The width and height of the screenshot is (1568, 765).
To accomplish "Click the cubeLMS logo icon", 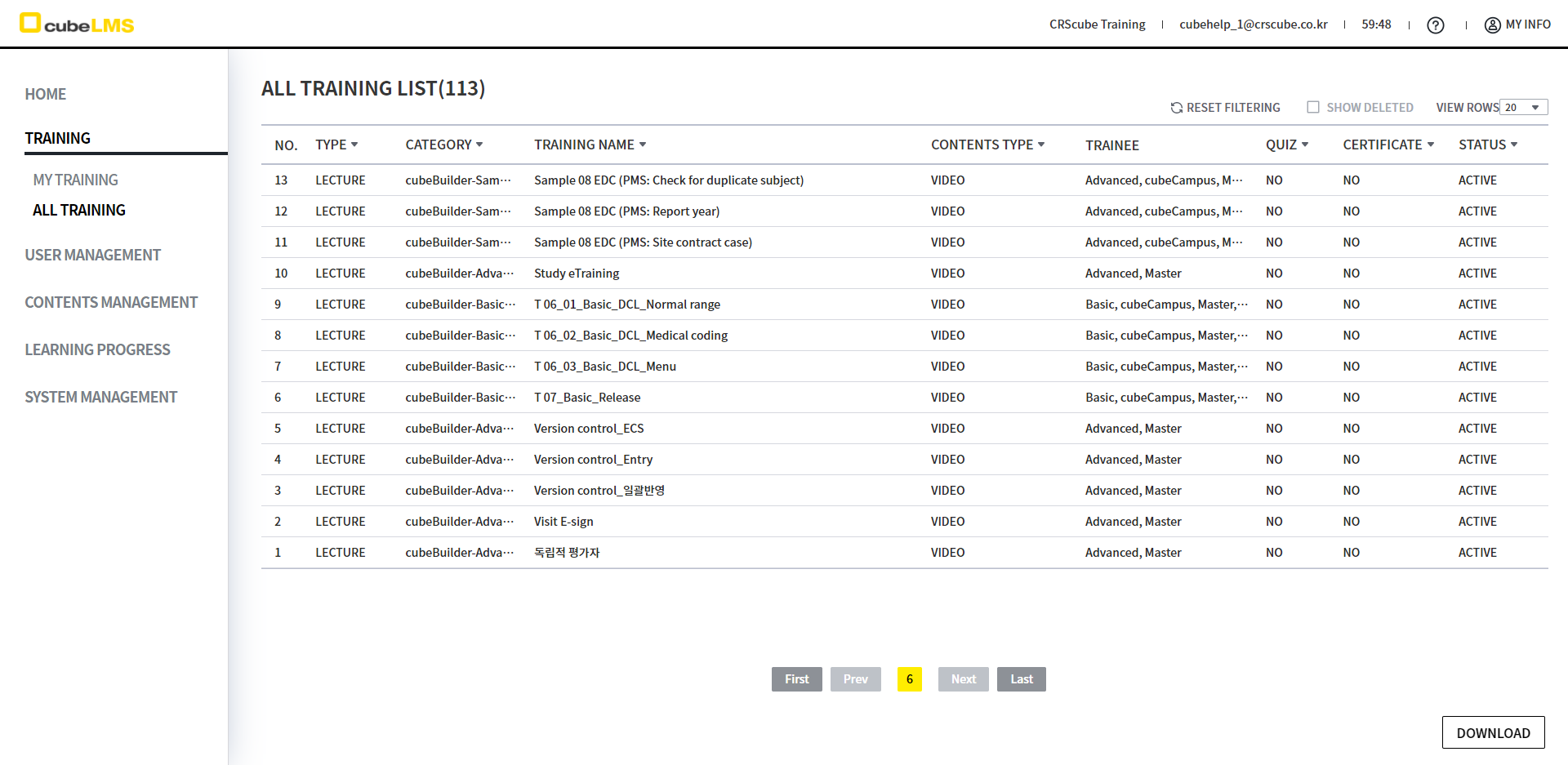I will tap(30, 23).
